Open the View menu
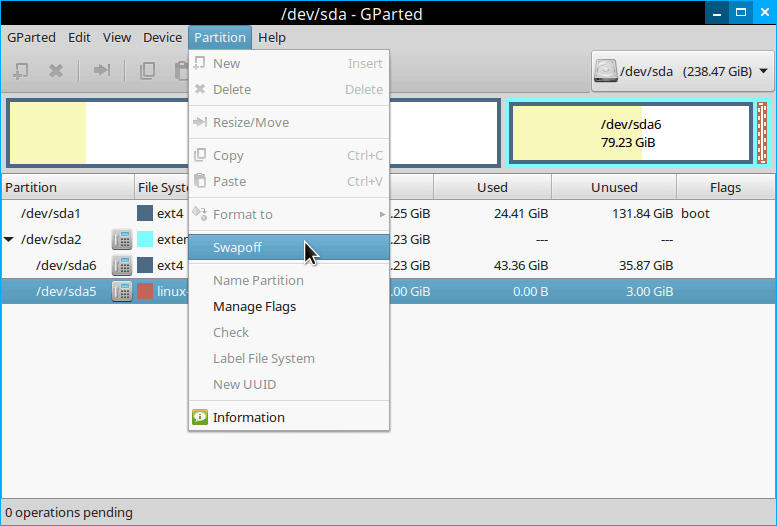This screenshot has width=777, height=526. click(117, 38)
